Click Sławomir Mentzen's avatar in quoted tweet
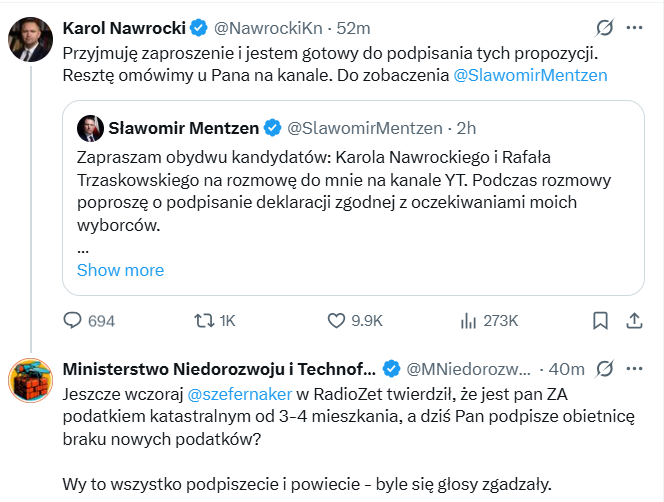The width and height of the screenshot is (664, 502). click(x=91, y=127)
